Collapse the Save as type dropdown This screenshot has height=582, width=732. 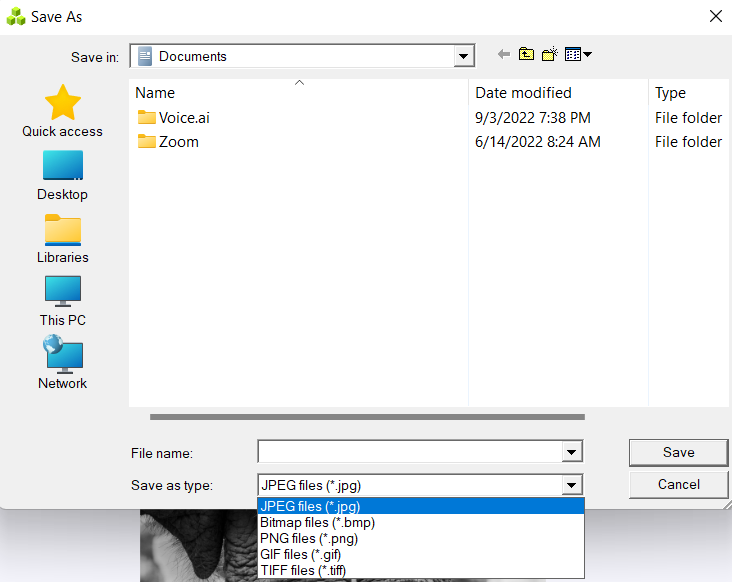pos(571,485)
